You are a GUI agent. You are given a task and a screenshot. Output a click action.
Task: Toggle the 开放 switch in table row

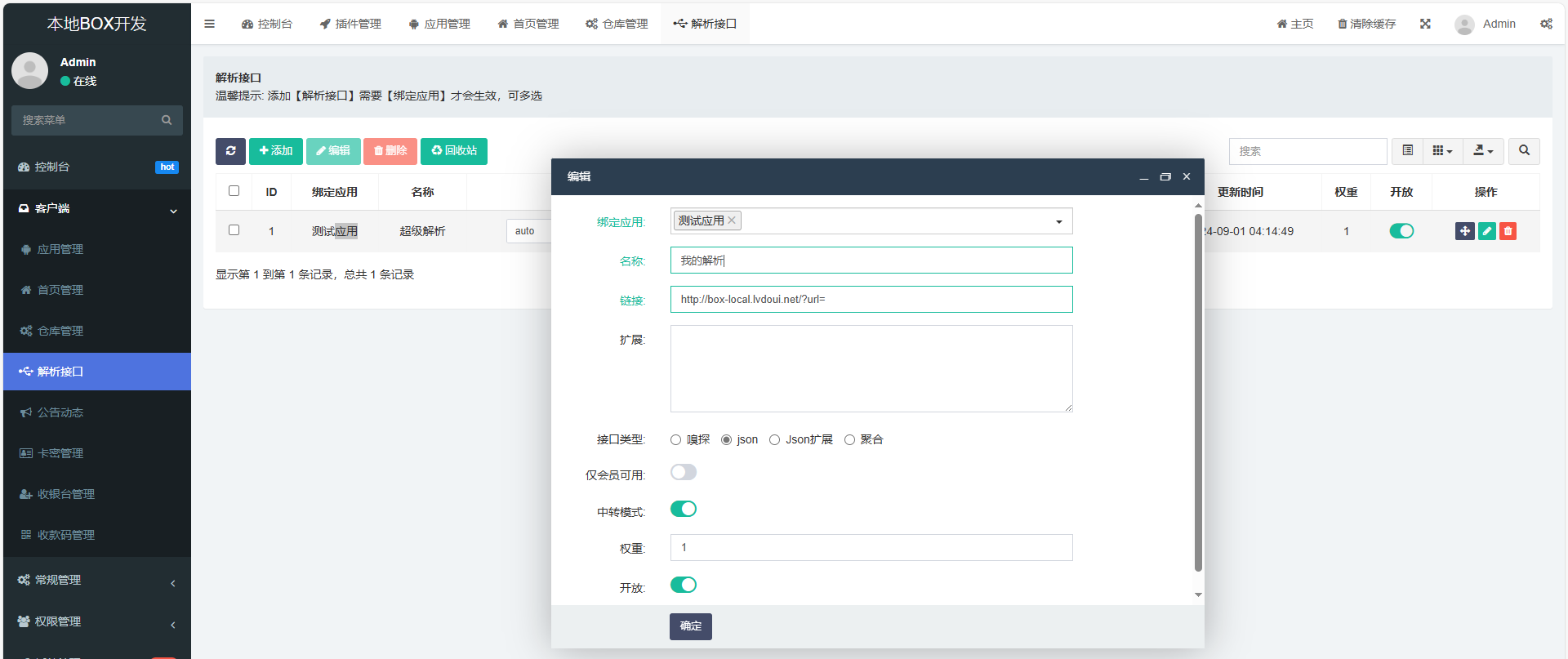coord(1401,231)
